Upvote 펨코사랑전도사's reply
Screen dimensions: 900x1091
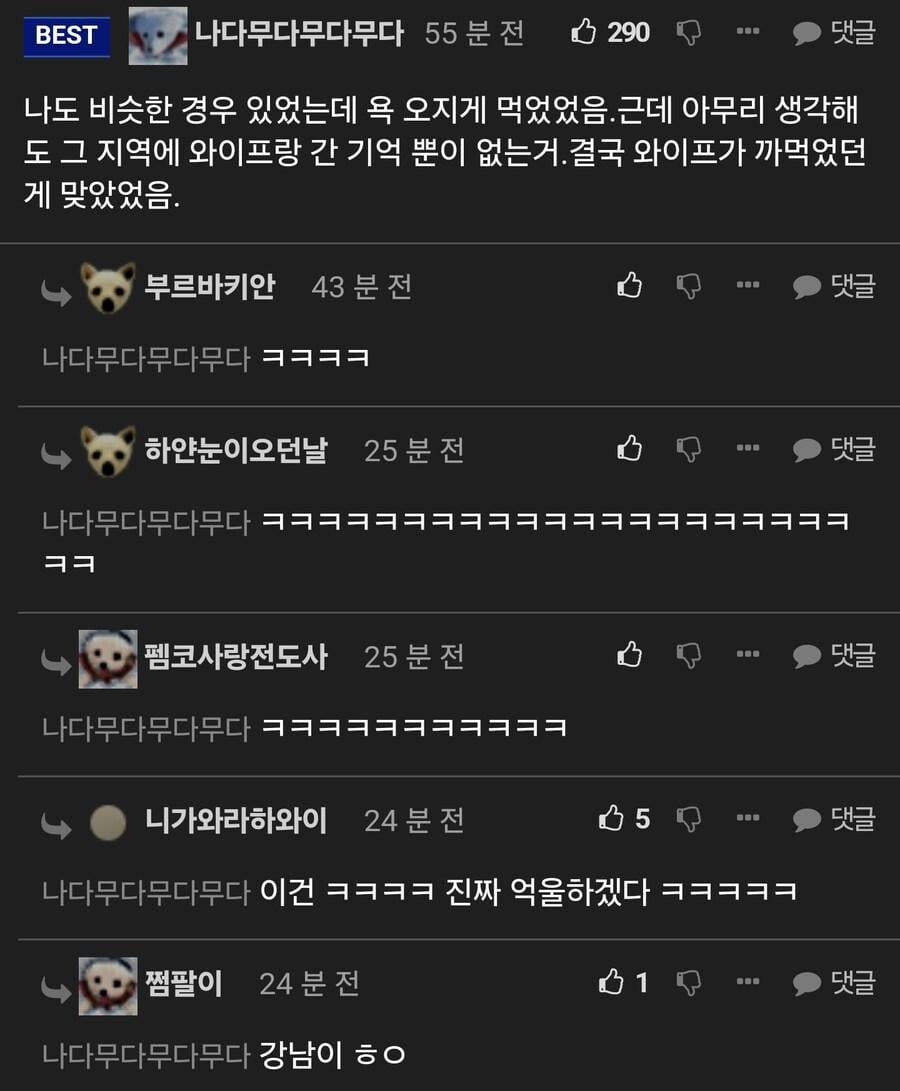point(629,654)
